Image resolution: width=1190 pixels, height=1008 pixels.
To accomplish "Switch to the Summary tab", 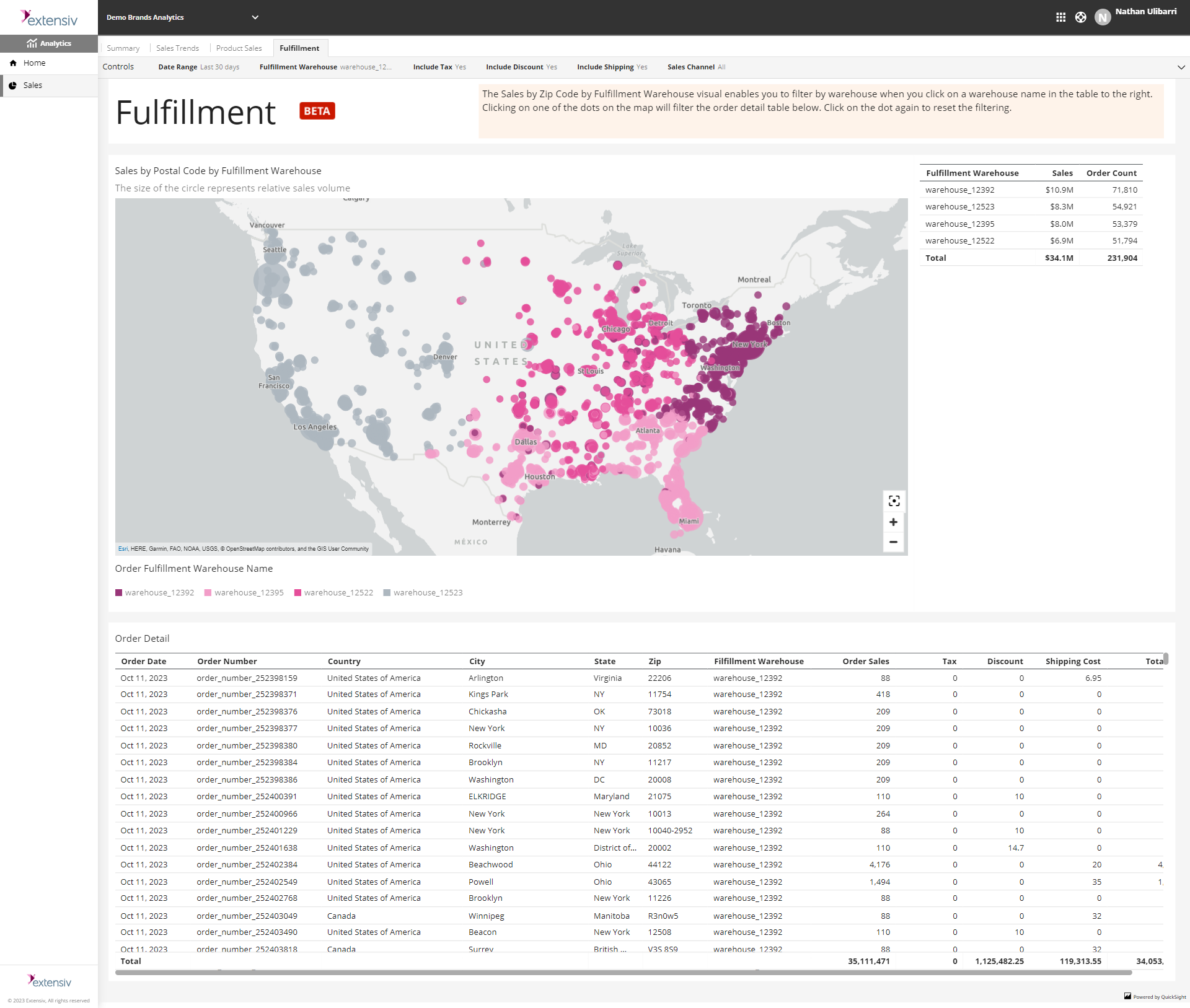I will tap(123, 48).
